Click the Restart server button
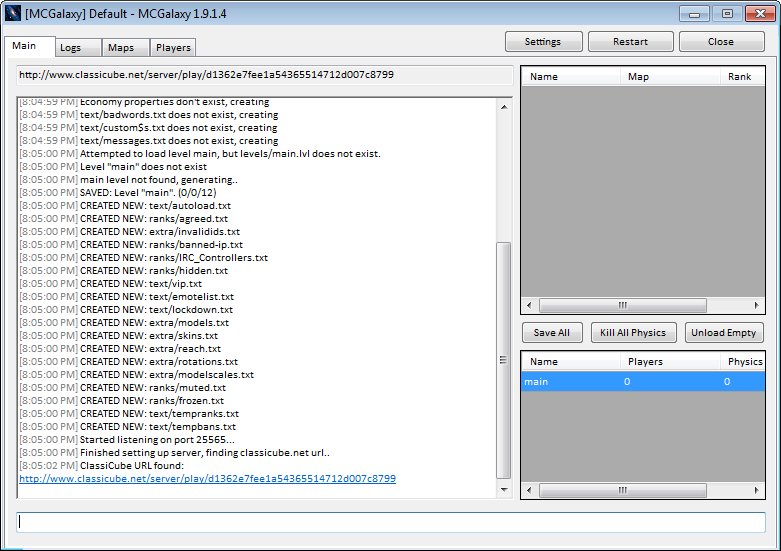The width and height of the screenshot is (781, 551). [631, 42]
